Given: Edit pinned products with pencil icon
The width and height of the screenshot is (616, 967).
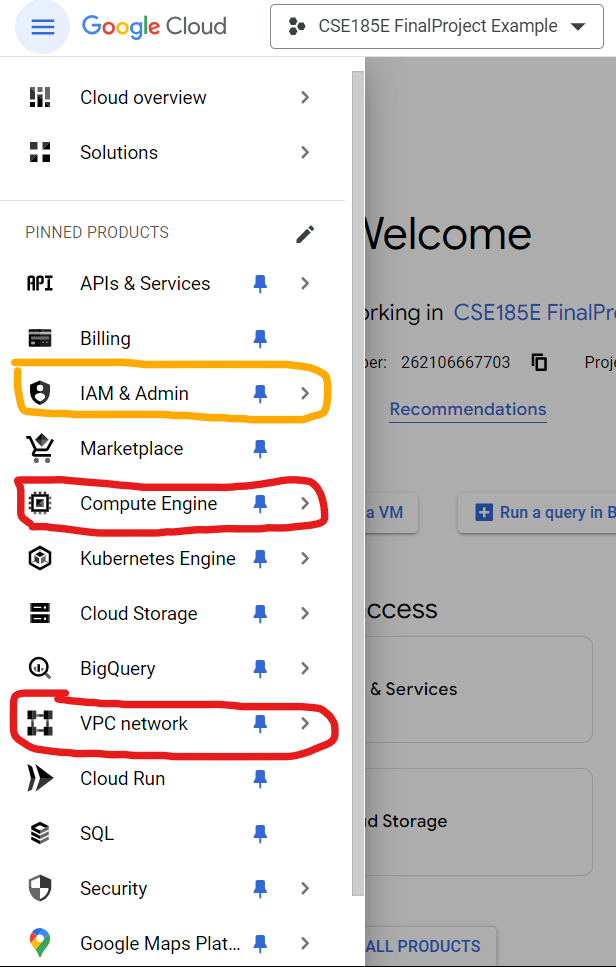Looking at the screenshot, I should (305, 234).
